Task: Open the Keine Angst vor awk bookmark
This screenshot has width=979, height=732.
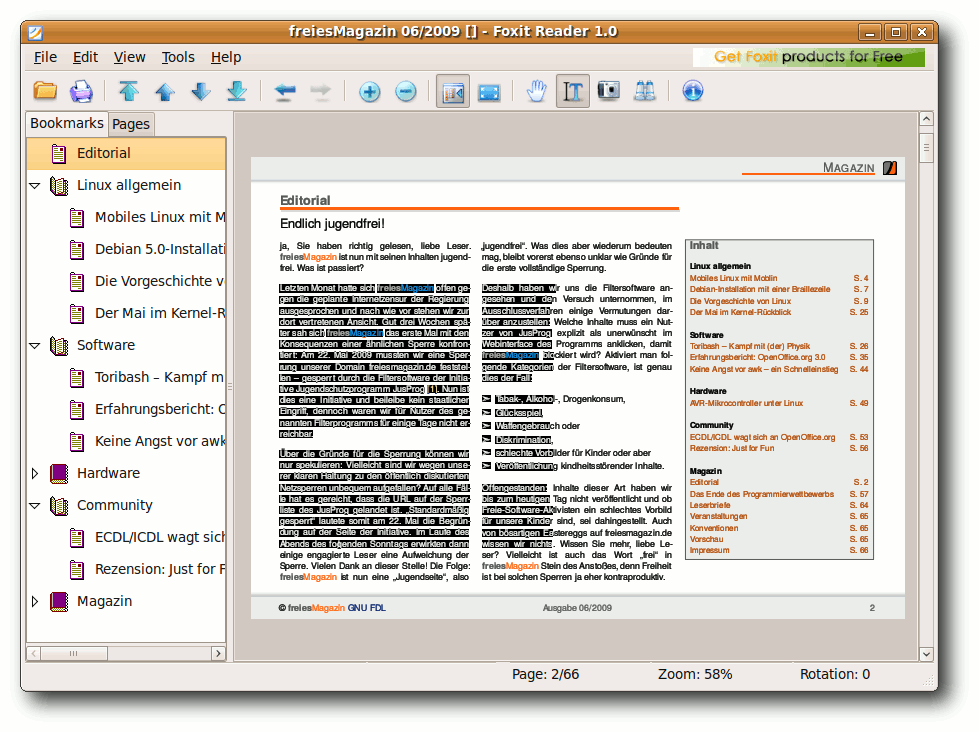Action: [x=160, y=441]
